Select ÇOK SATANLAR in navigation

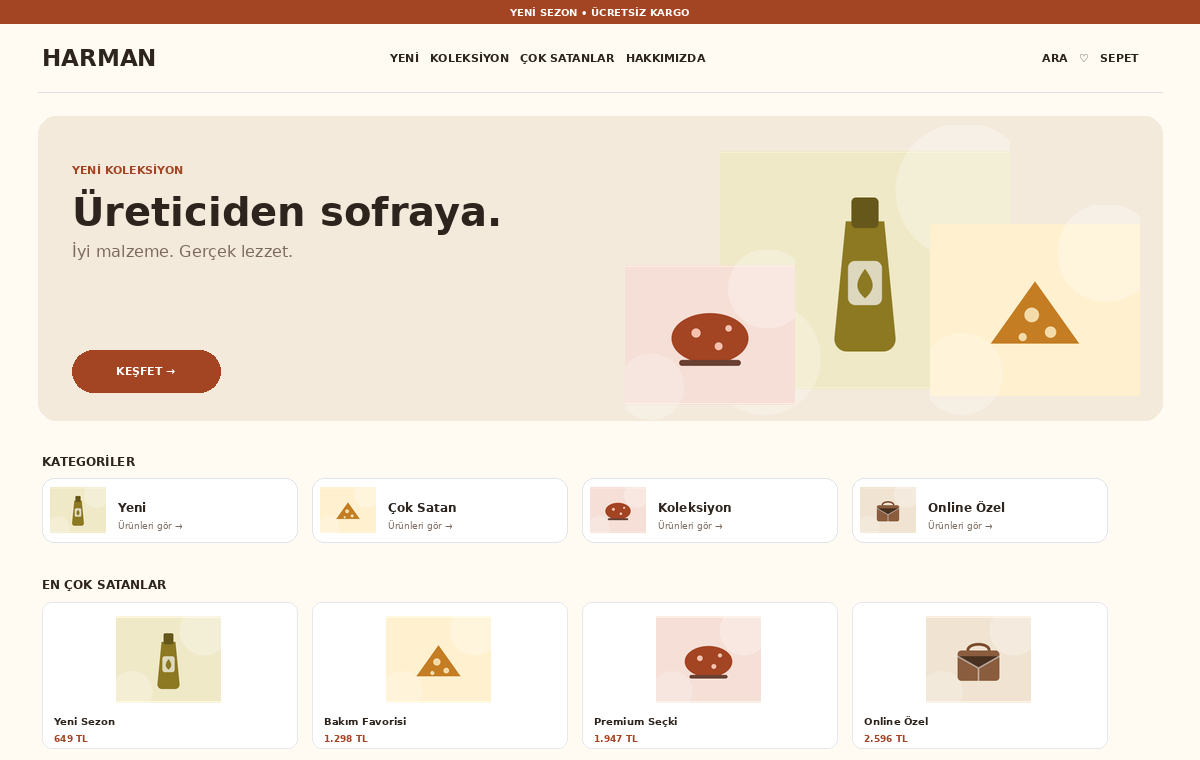567,58
